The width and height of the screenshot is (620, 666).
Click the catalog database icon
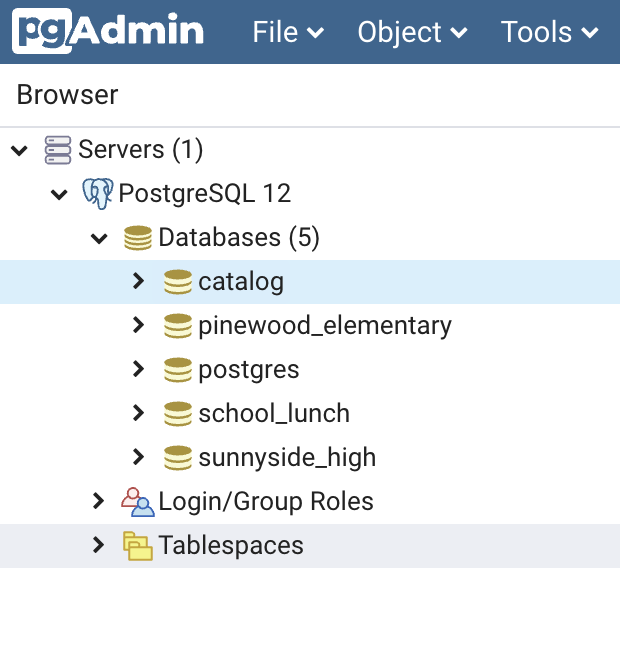click(178, 282)
